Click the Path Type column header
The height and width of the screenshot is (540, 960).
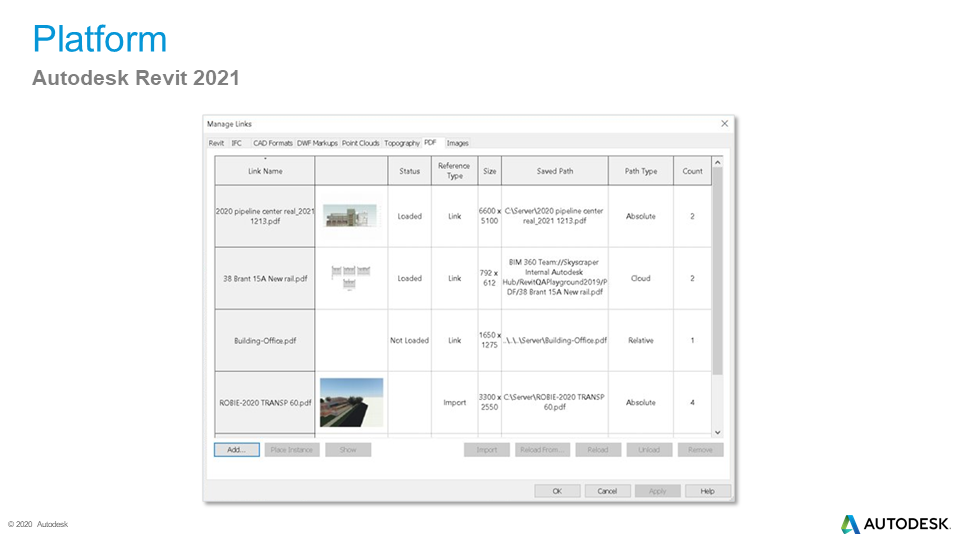(640, 171)
